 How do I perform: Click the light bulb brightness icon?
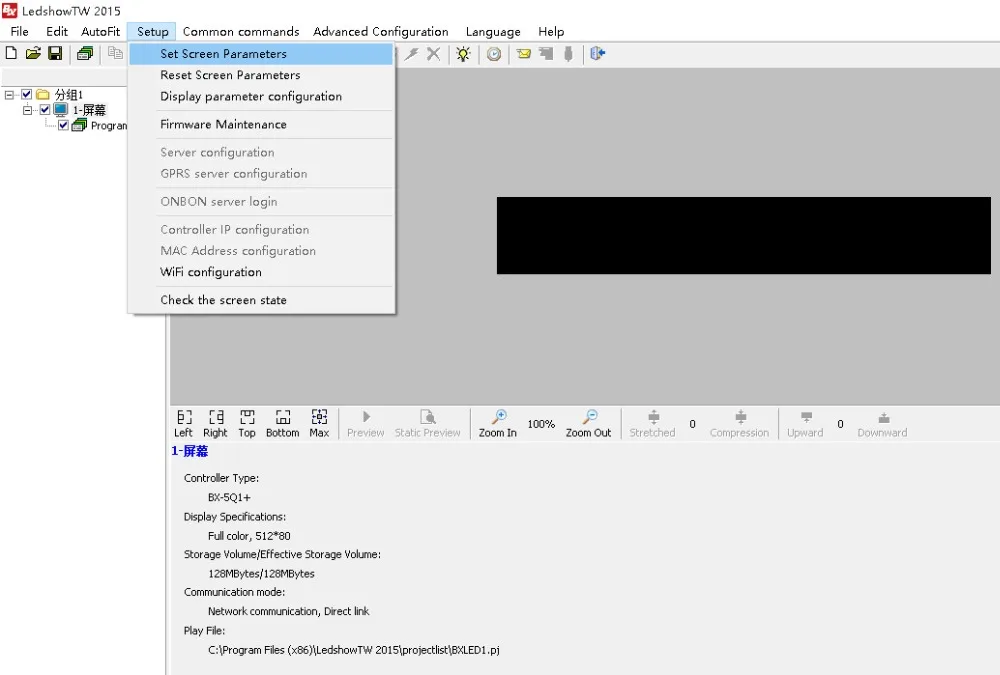coord(463,54)
